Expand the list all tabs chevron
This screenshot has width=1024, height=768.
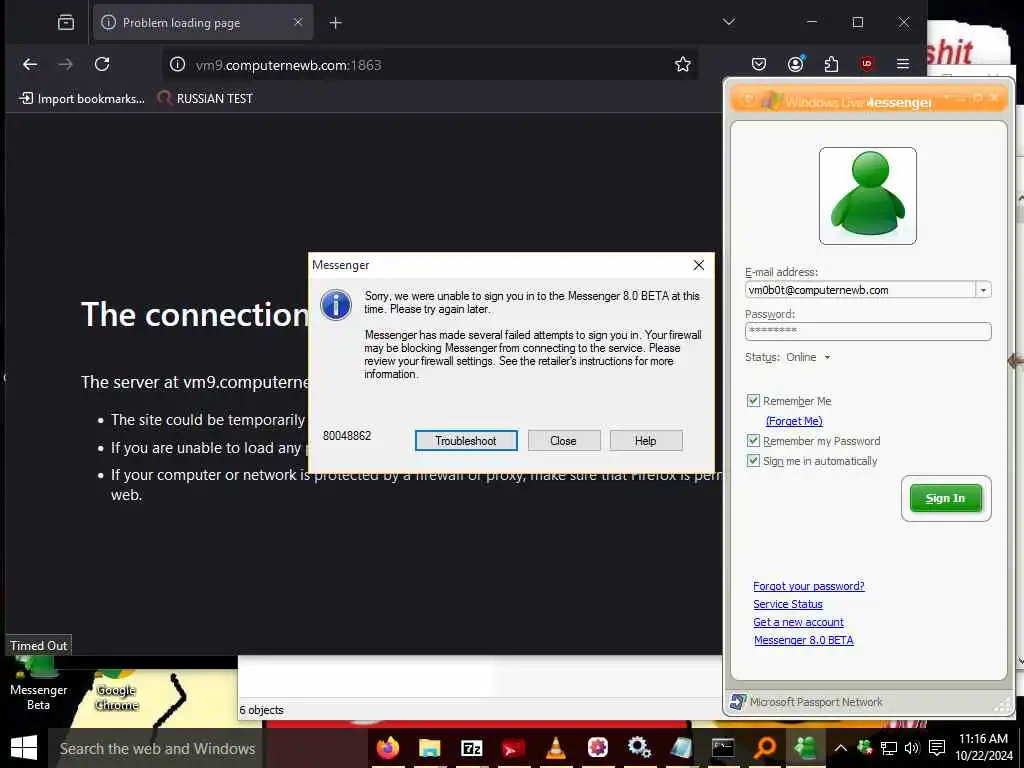pos(729,22)
